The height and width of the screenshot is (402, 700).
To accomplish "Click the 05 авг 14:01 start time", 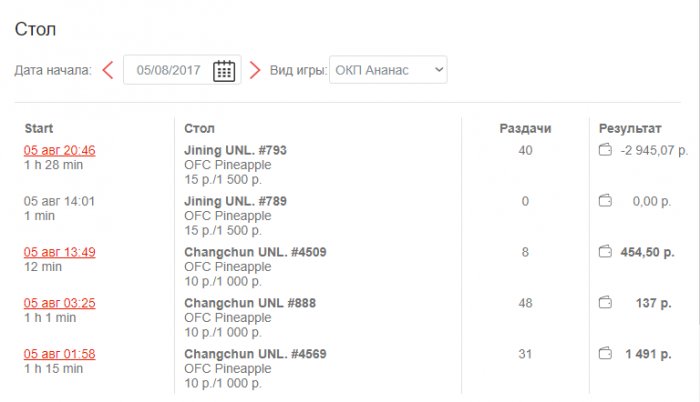I will point(59,201).
